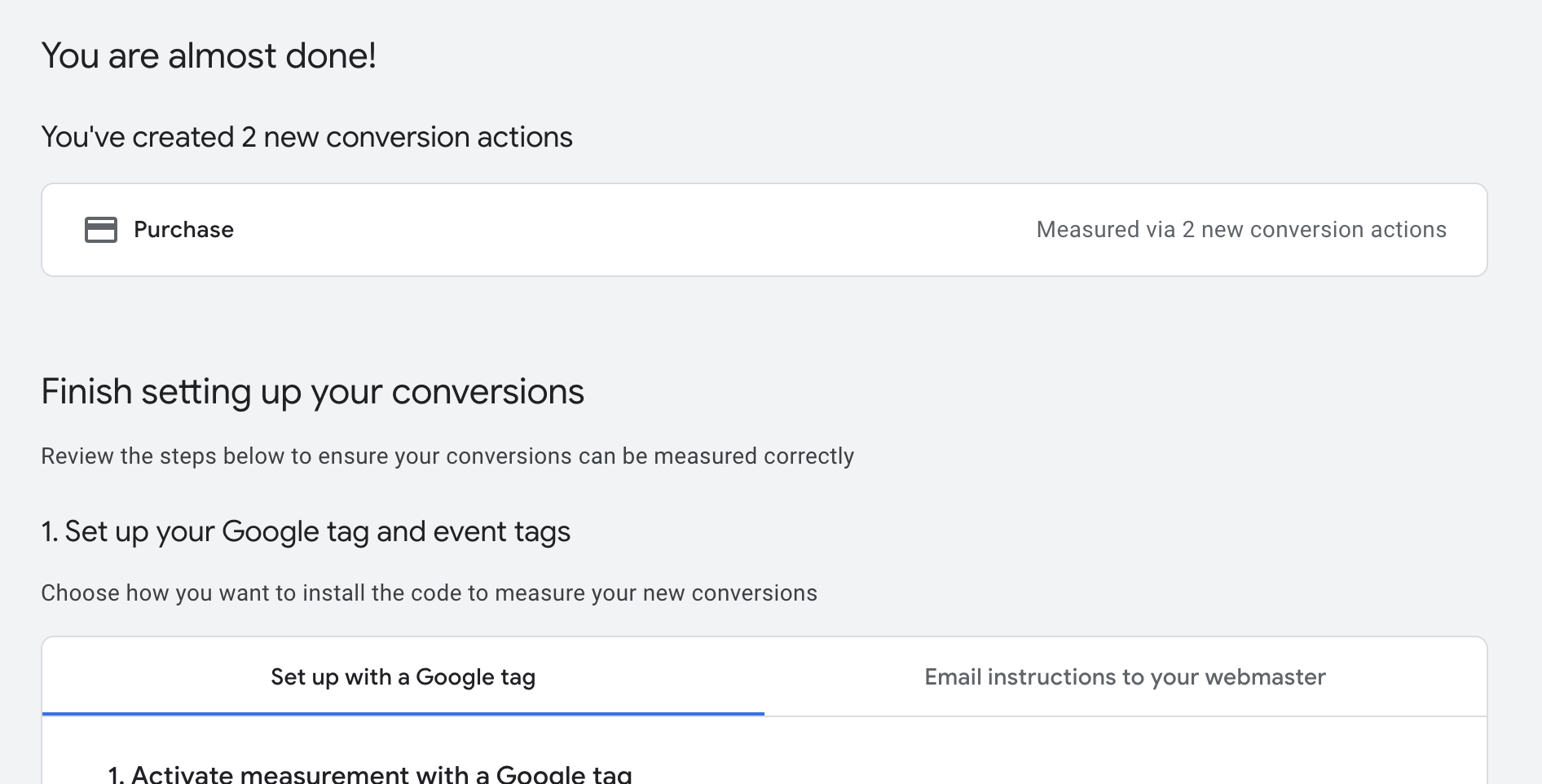The image size is (1542, 784).
Task: Open 'Email instructions to your webmaster' tab
Action: (x=1125, y=677)
